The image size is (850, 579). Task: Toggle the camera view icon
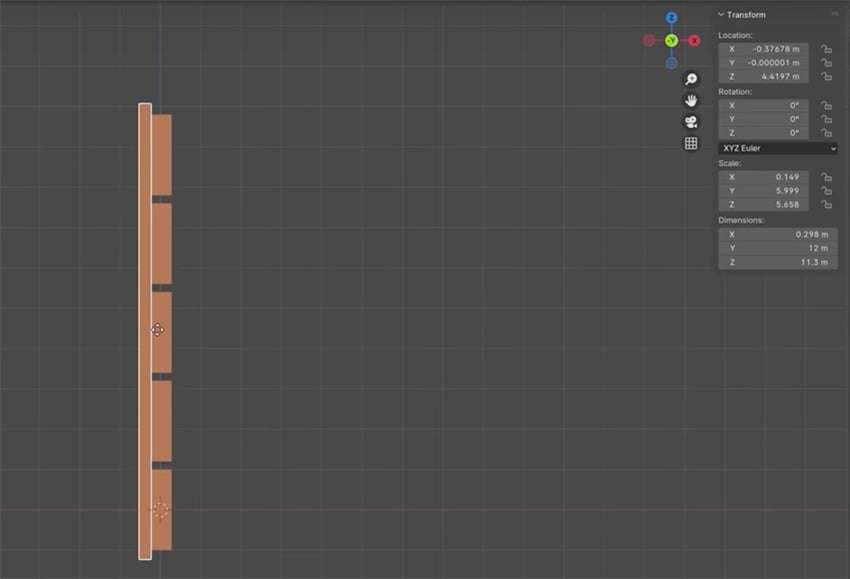click(x=691, y=122)
